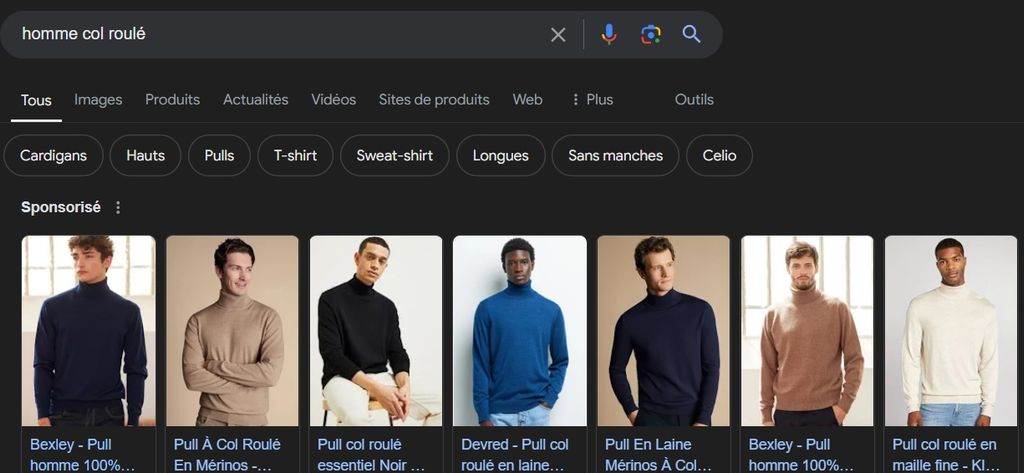This screenshot has width=1024, height=473.
Task: Start voice search with microphone icon
Action: (609, 34)
